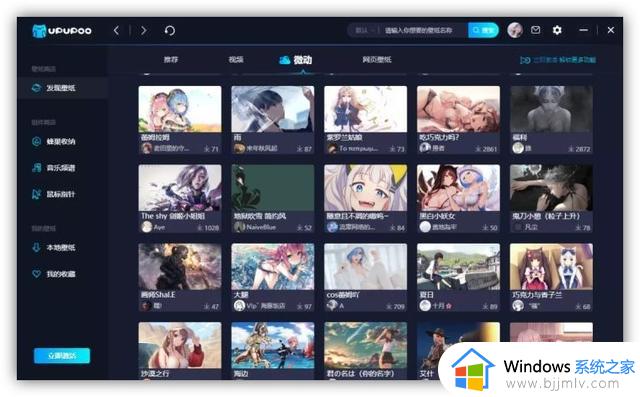Click the star rating 1028

tap(208, 228)
